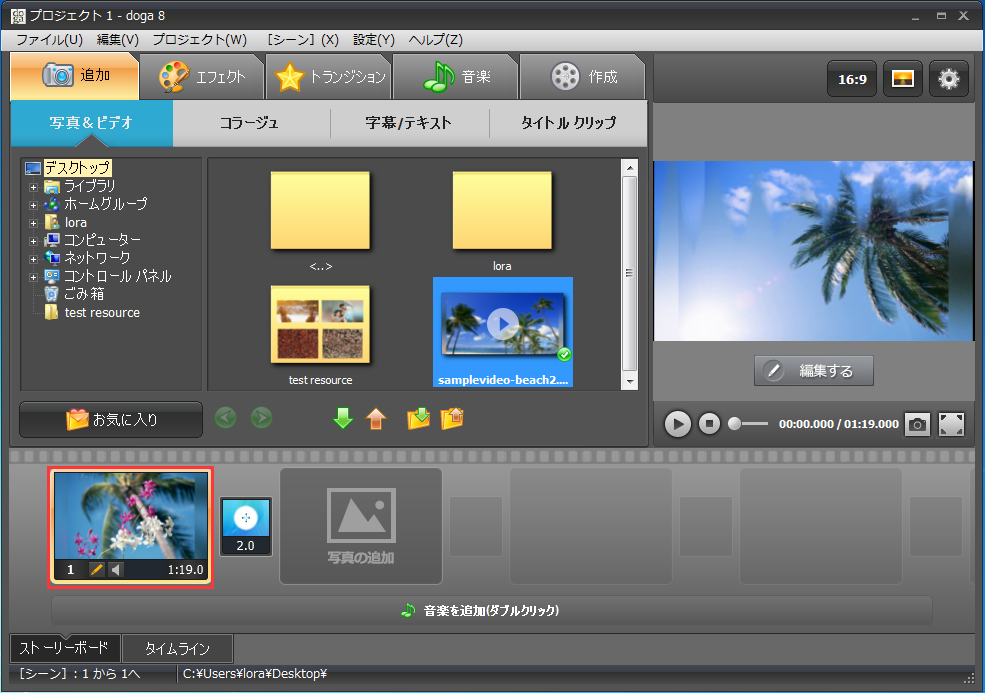Image resolution: width=985 pixels, height=693 pixels.
Task: Expand the ネットワーク tree node
Action: 33,259
